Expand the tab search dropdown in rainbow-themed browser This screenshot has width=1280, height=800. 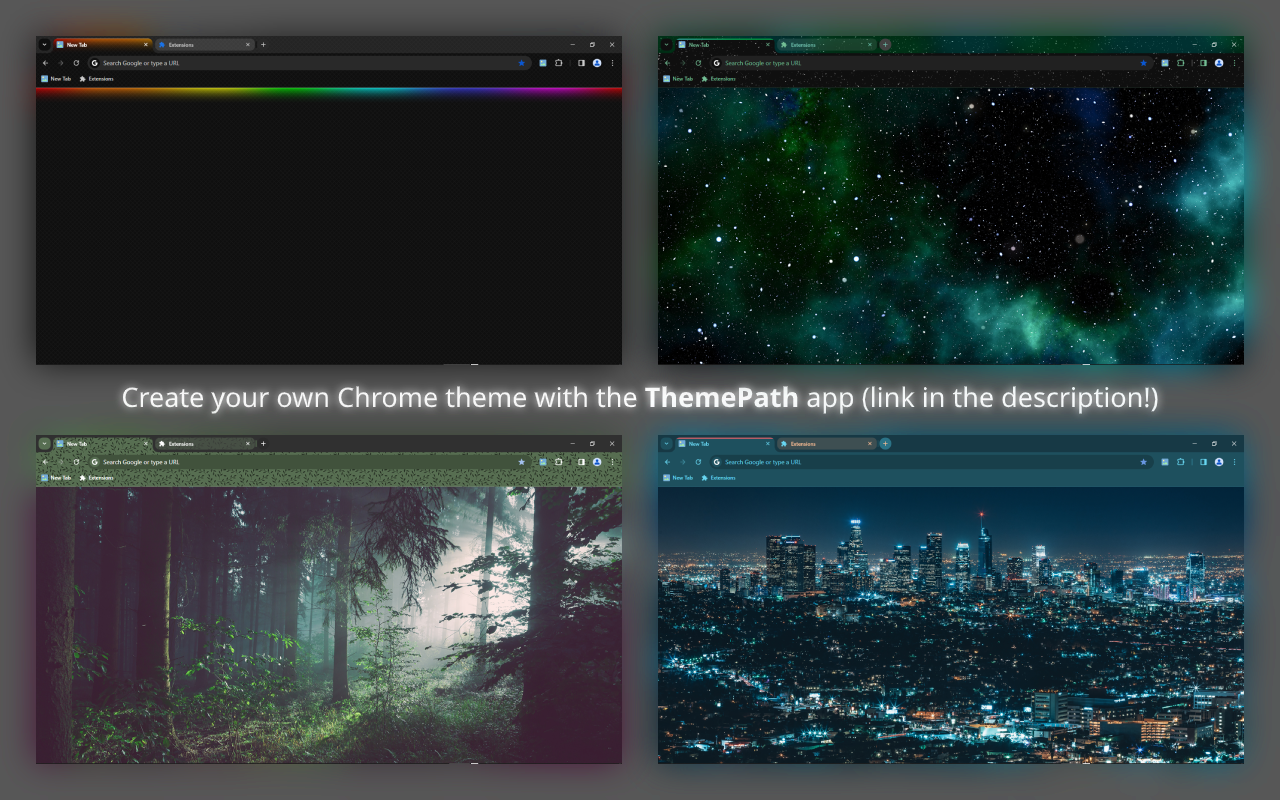tap(44, 45)
